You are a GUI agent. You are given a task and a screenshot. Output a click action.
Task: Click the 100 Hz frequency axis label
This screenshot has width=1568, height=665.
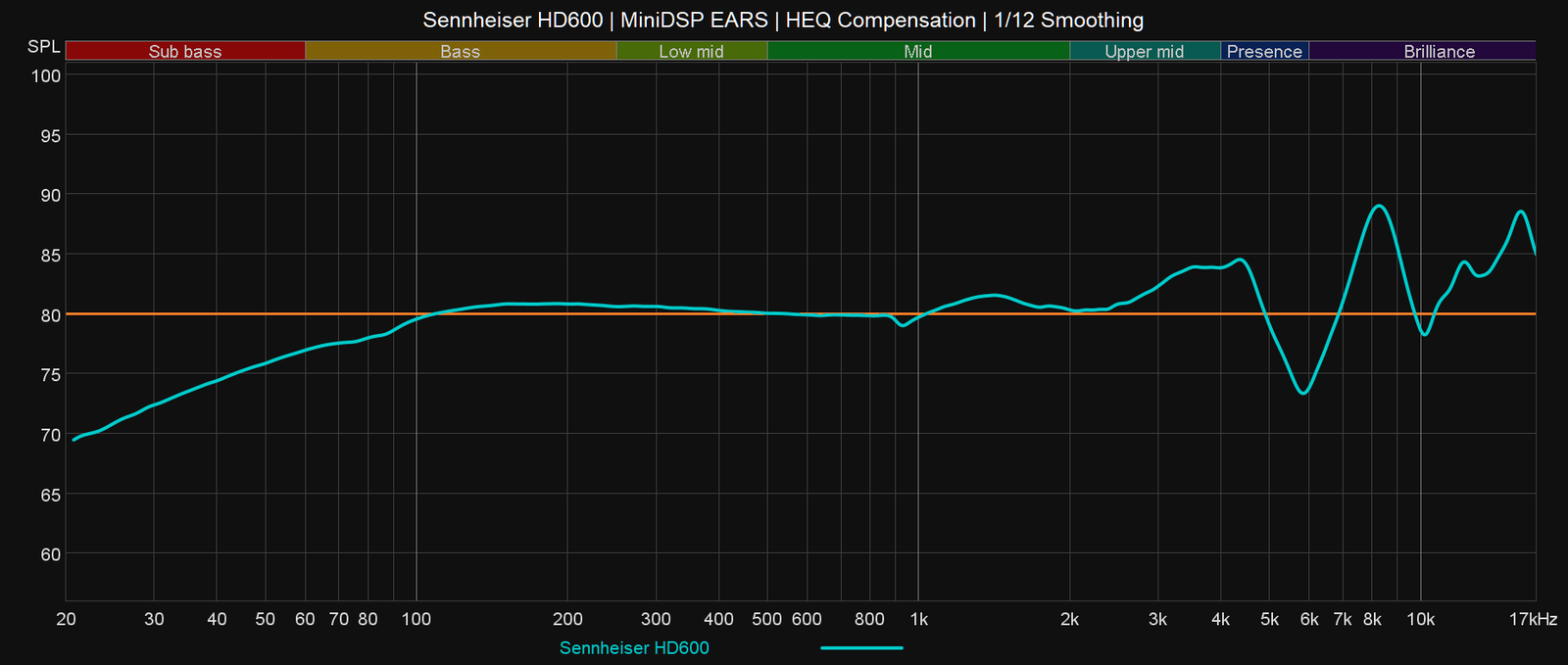[x=416, y=619]
